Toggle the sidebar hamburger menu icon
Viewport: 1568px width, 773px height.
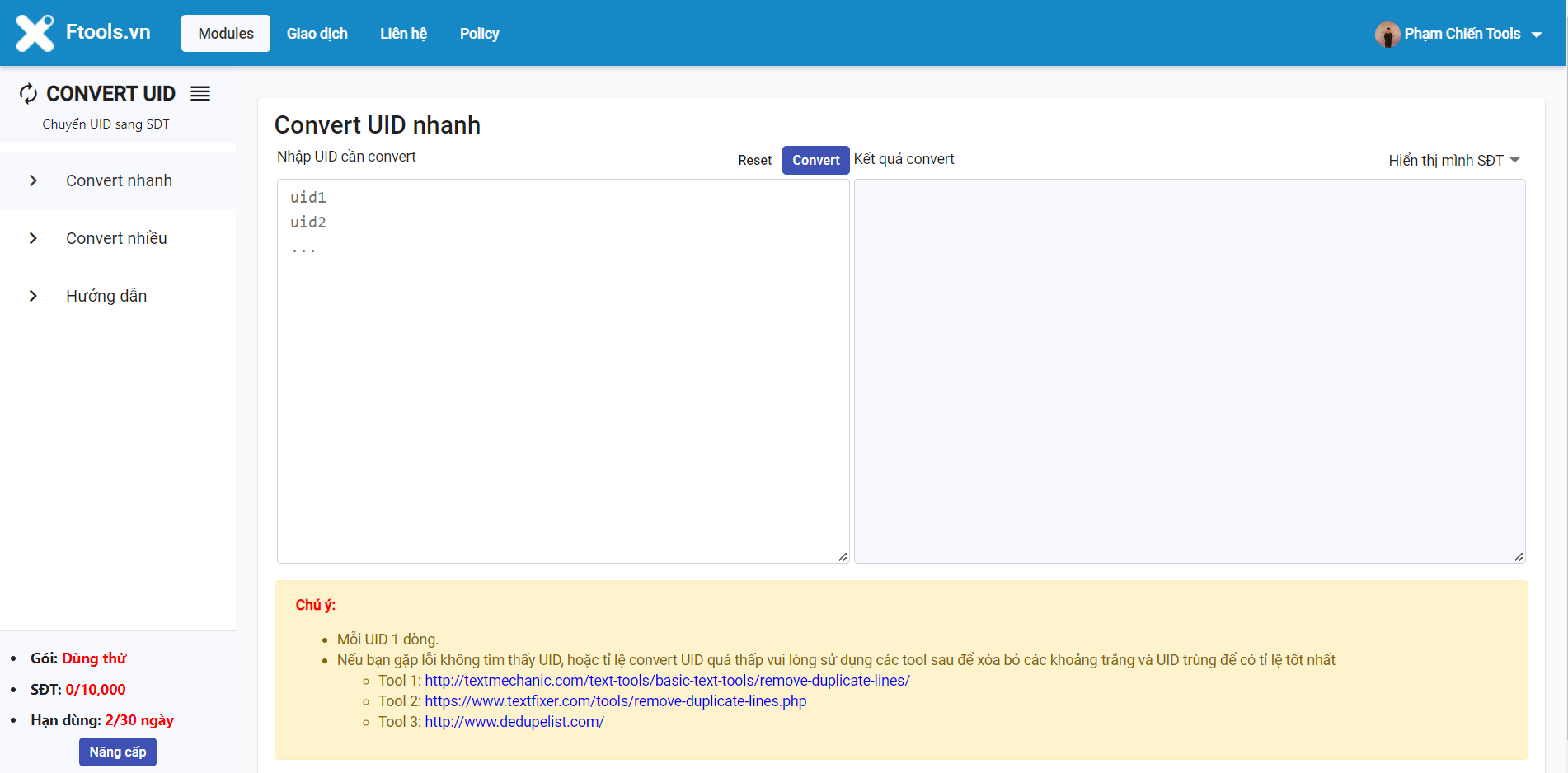(200, 94)
